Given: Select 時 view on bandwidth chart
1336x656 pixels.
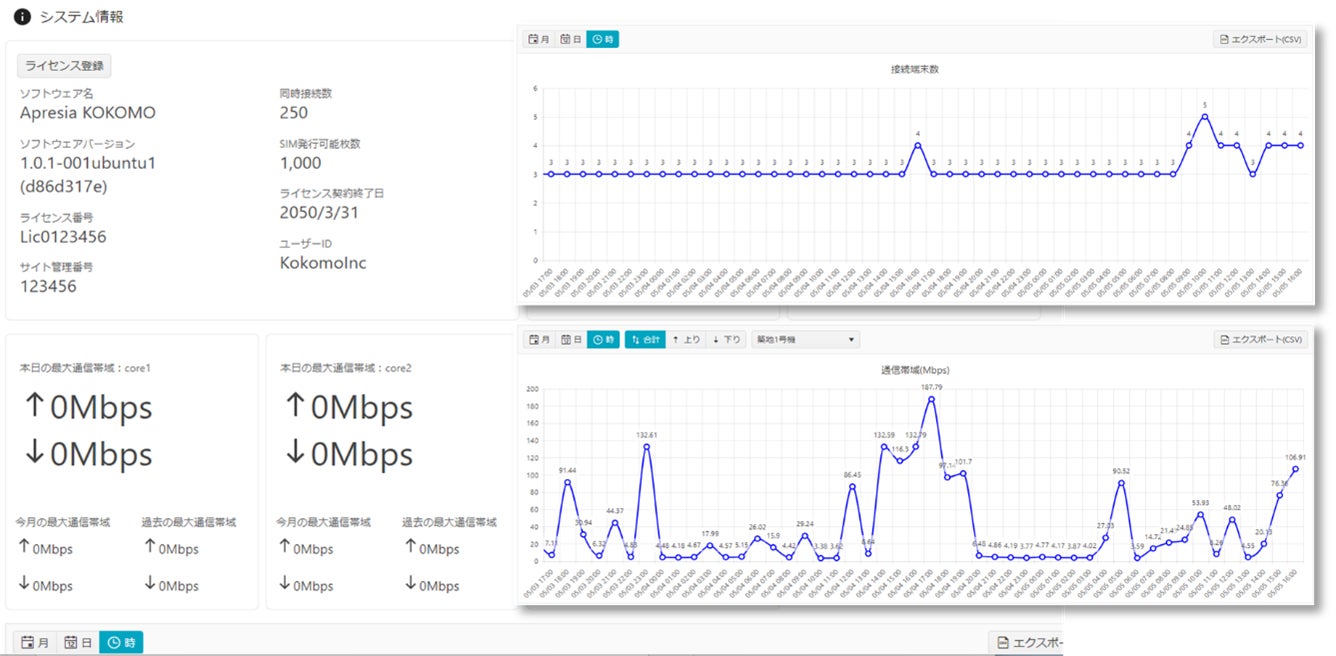Looking at the screenshot, I should pyautogui.click(x=603, y=340).
